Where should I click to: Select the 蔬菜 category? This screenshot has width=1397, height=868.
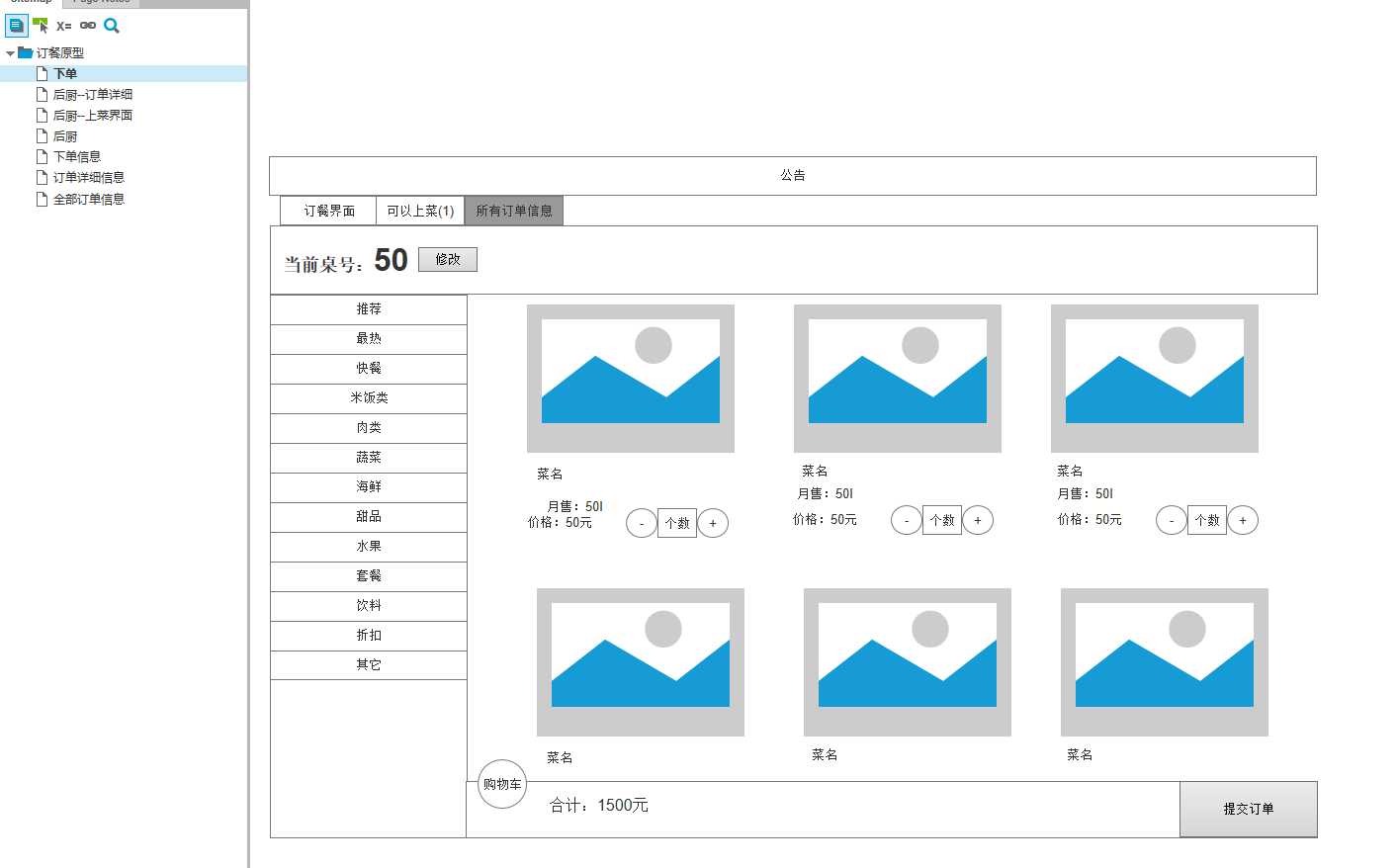point(369,458)
